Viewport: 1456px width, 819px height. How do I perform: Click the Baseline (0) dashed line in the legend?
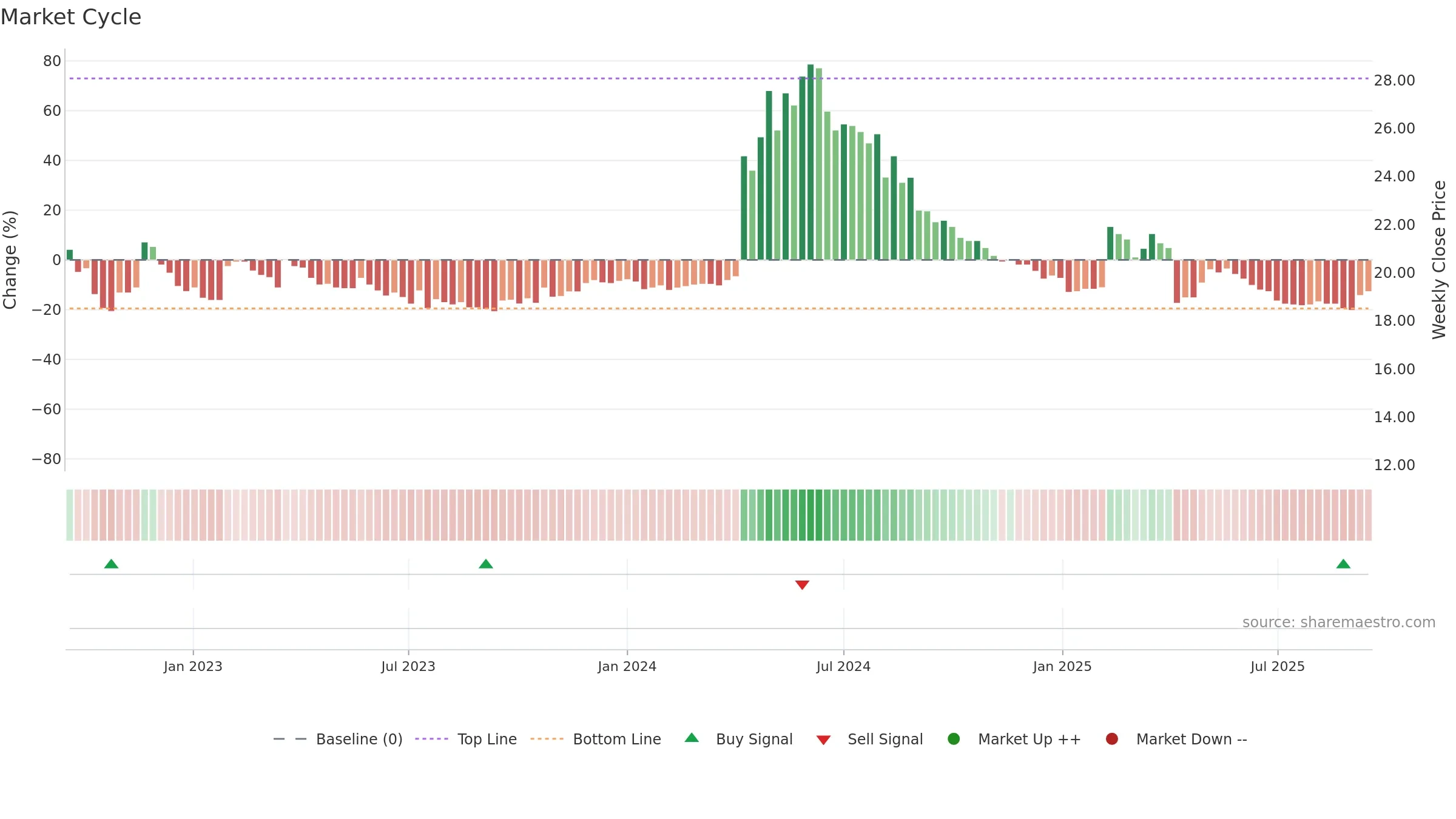coord(290,739)
